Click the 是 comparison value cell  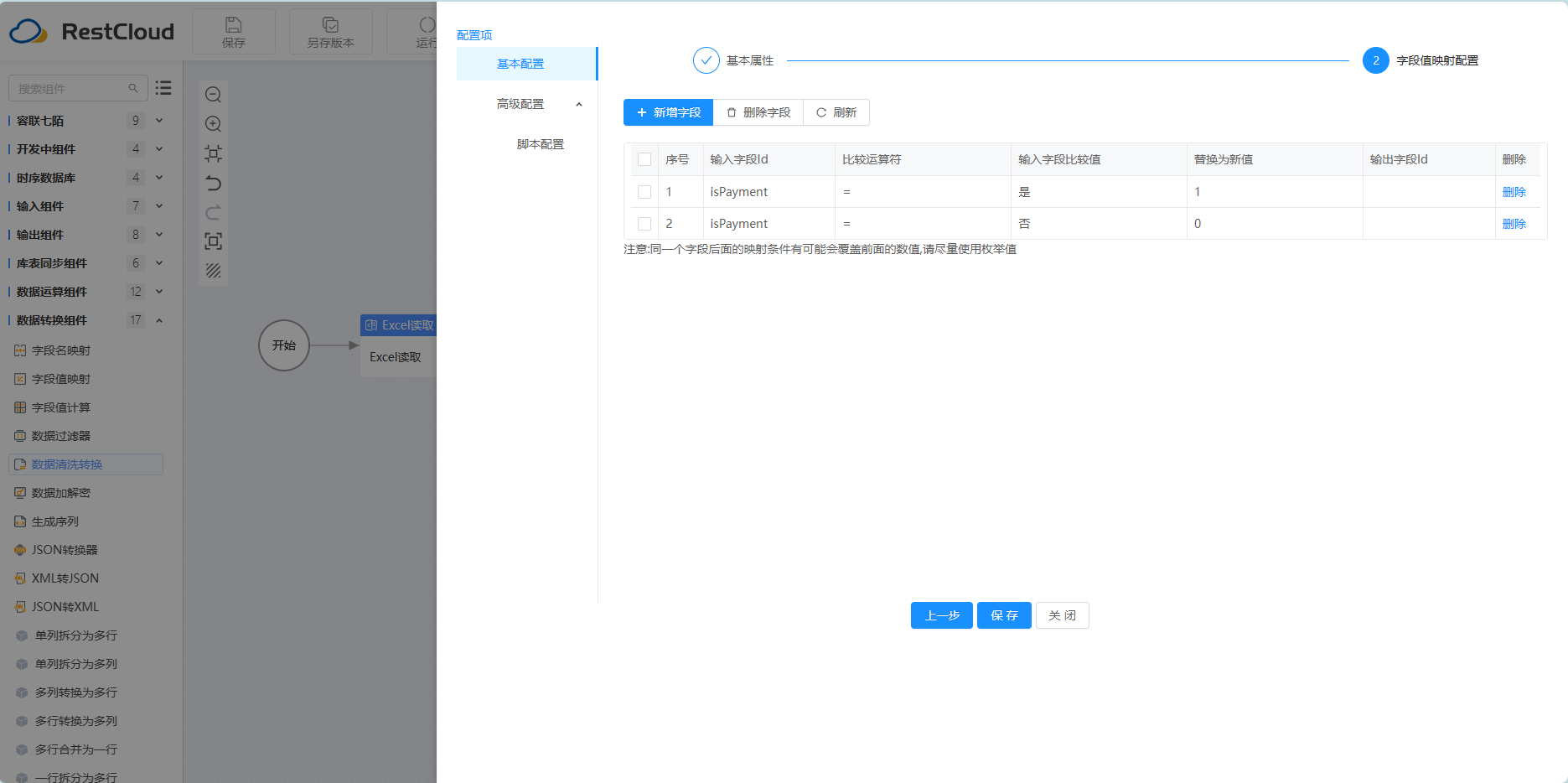click(1099, 192)
